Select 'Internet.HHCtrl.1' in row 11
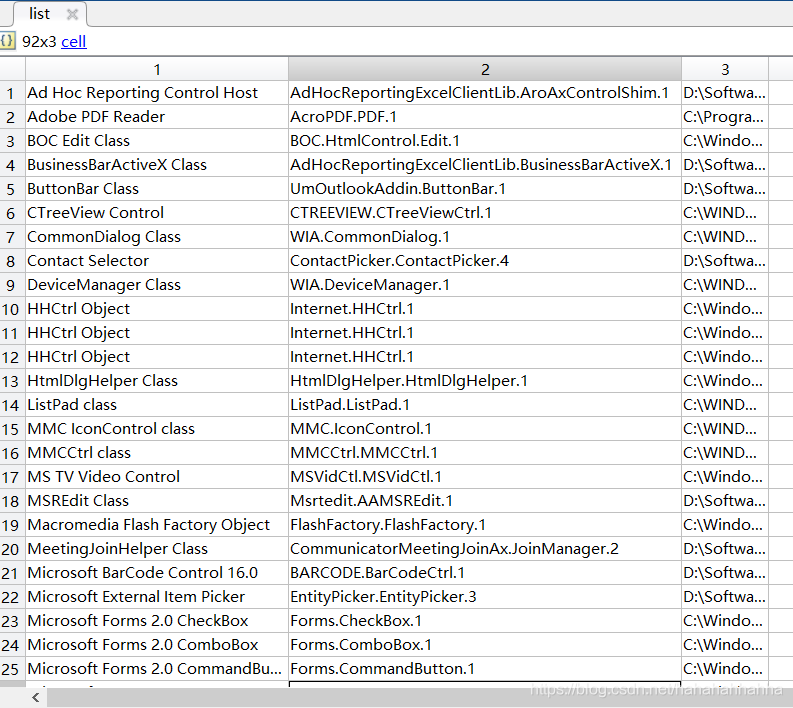The image size is (793, 708). click(485, 333)
